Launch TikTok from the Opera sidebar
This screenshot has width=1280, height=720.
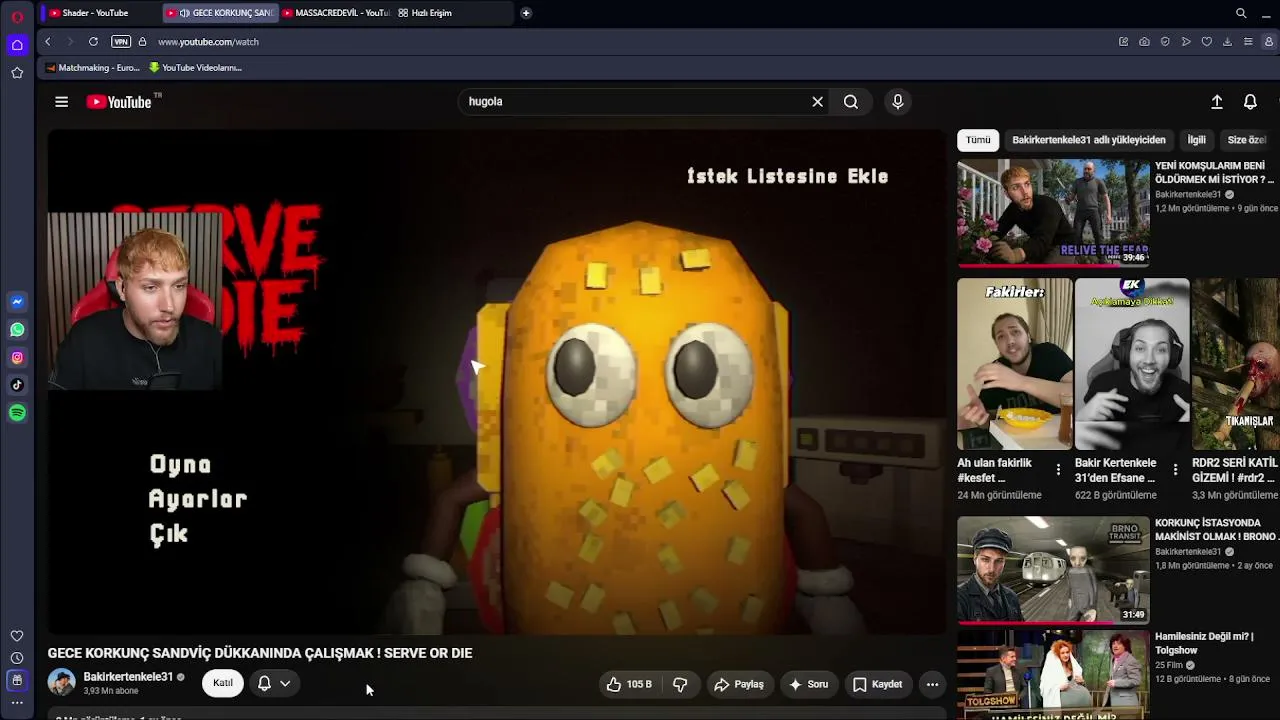(17, 385)
